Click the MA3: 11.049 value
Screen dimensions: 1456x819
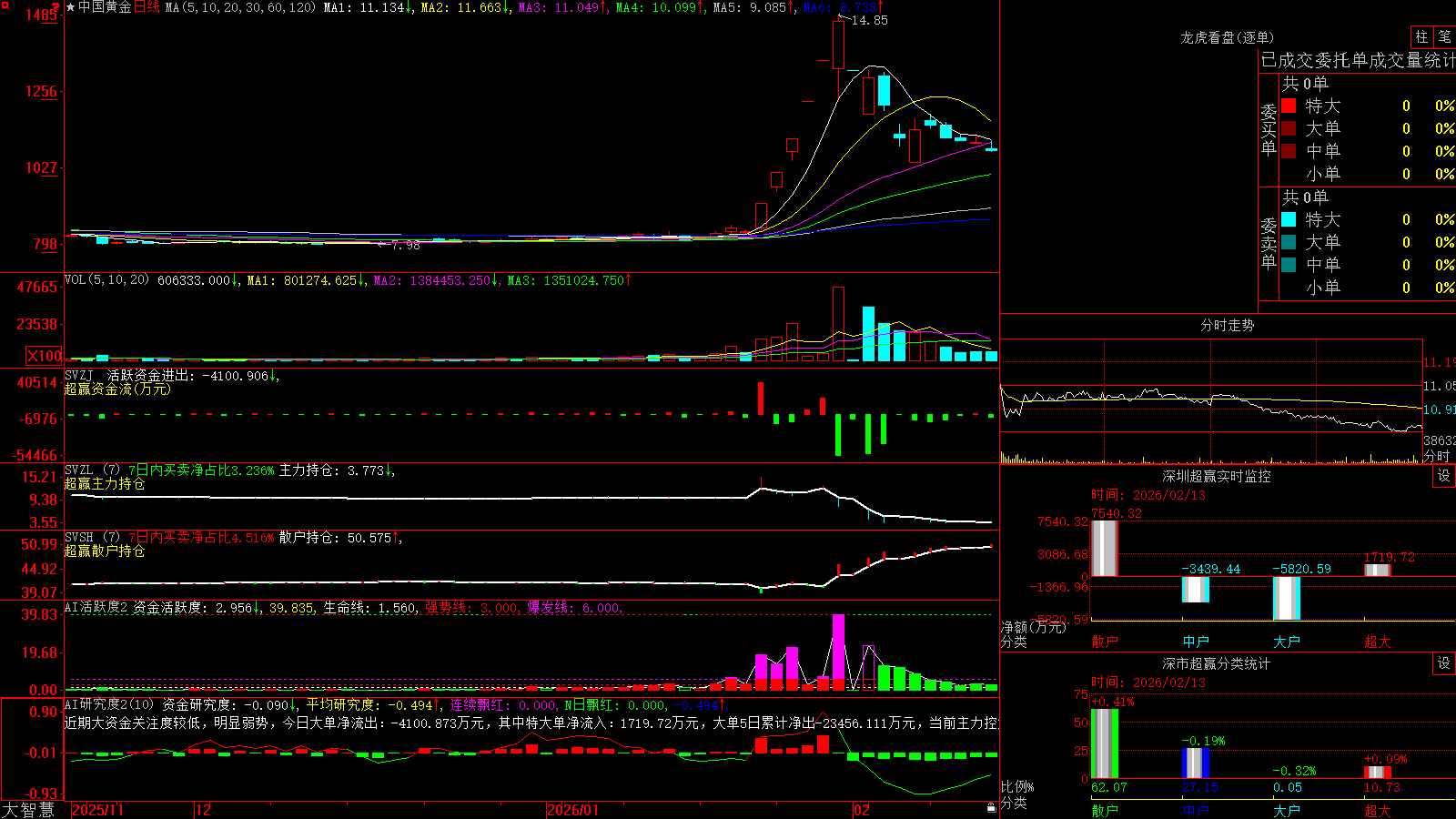click(x=562, y=7)
